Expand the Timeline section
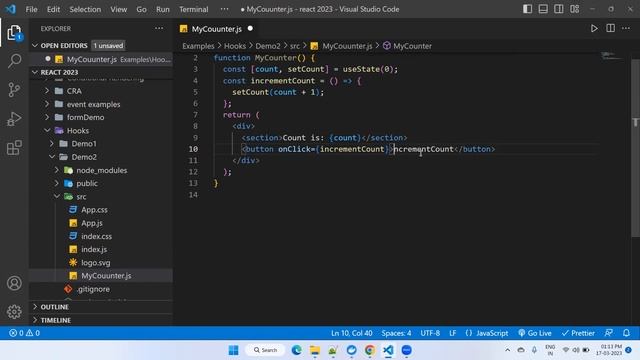Viewport: 640px width, 360px height. coord(100,320)
